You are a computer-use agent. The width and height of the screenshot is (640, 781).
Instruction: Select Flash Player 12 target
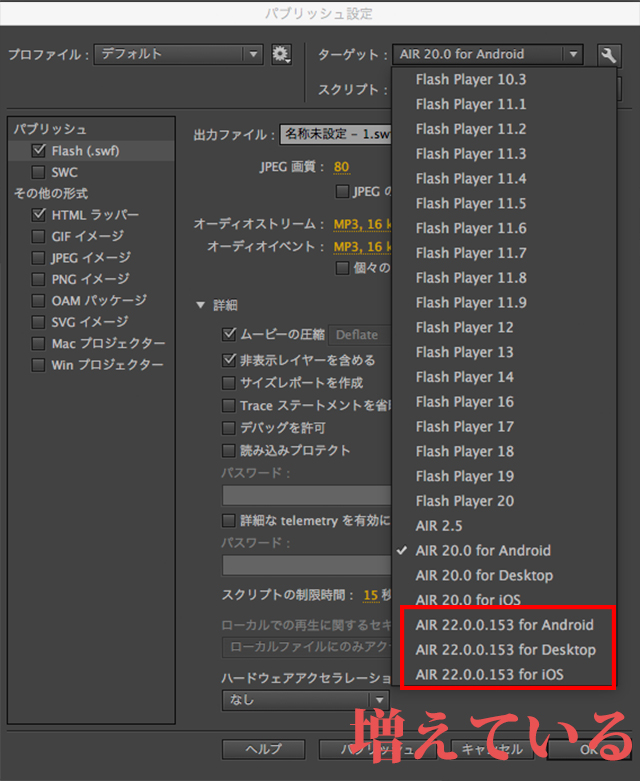click(504, 328)
